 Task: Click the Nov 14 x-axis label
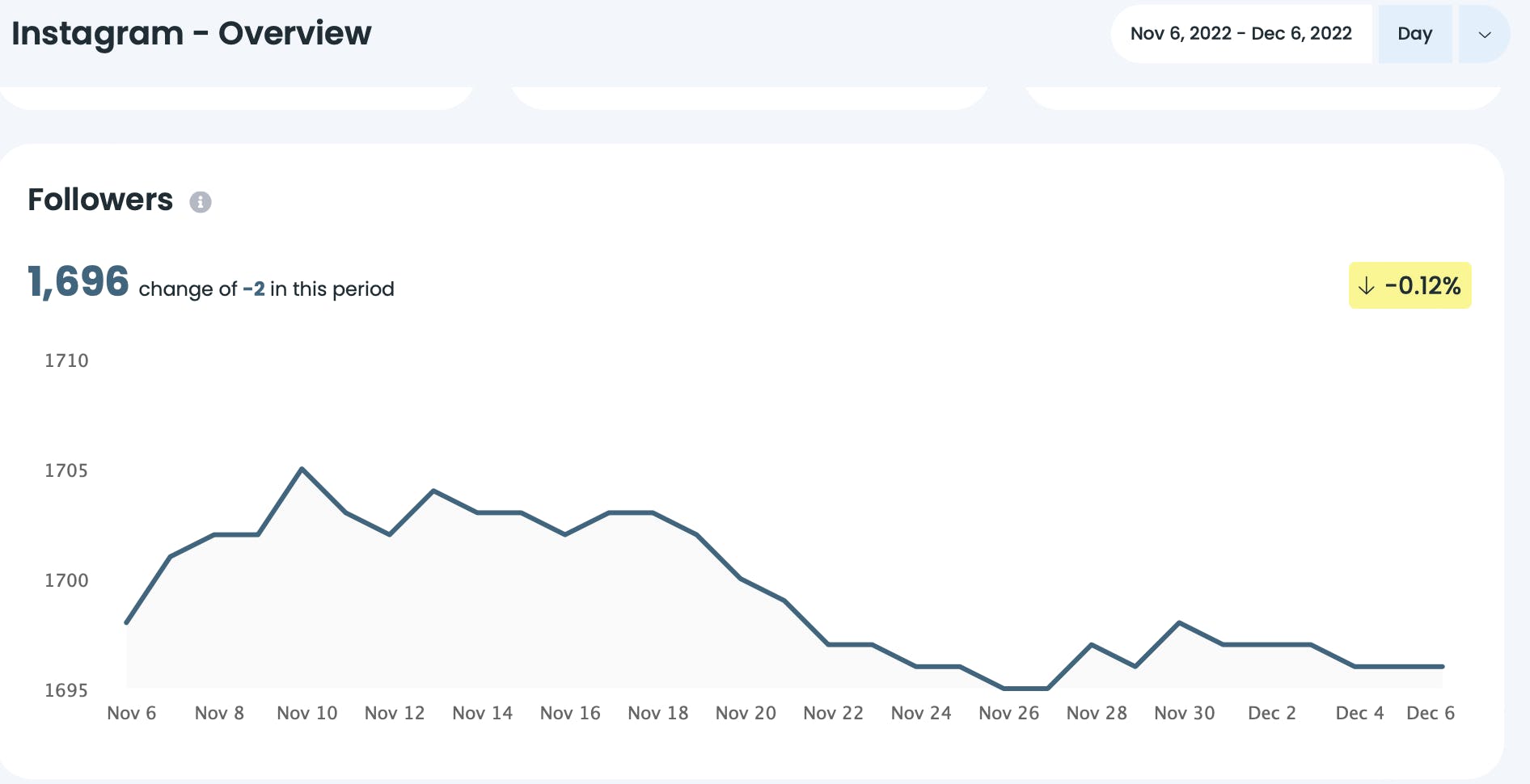pyautogui.click(x=483, y=713)
